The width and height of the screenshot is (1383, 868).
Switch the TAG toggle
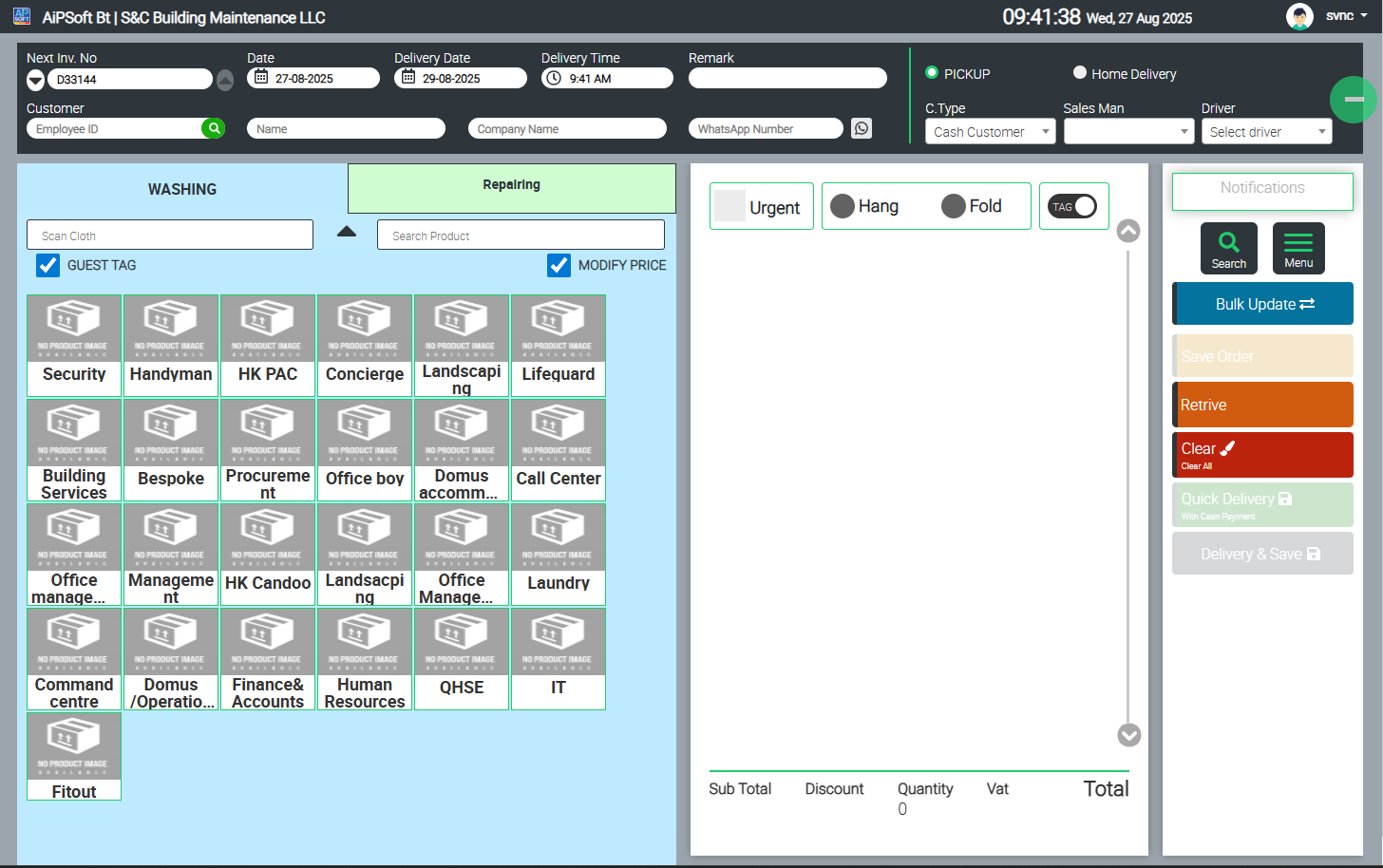click(x=1073, y=206)
